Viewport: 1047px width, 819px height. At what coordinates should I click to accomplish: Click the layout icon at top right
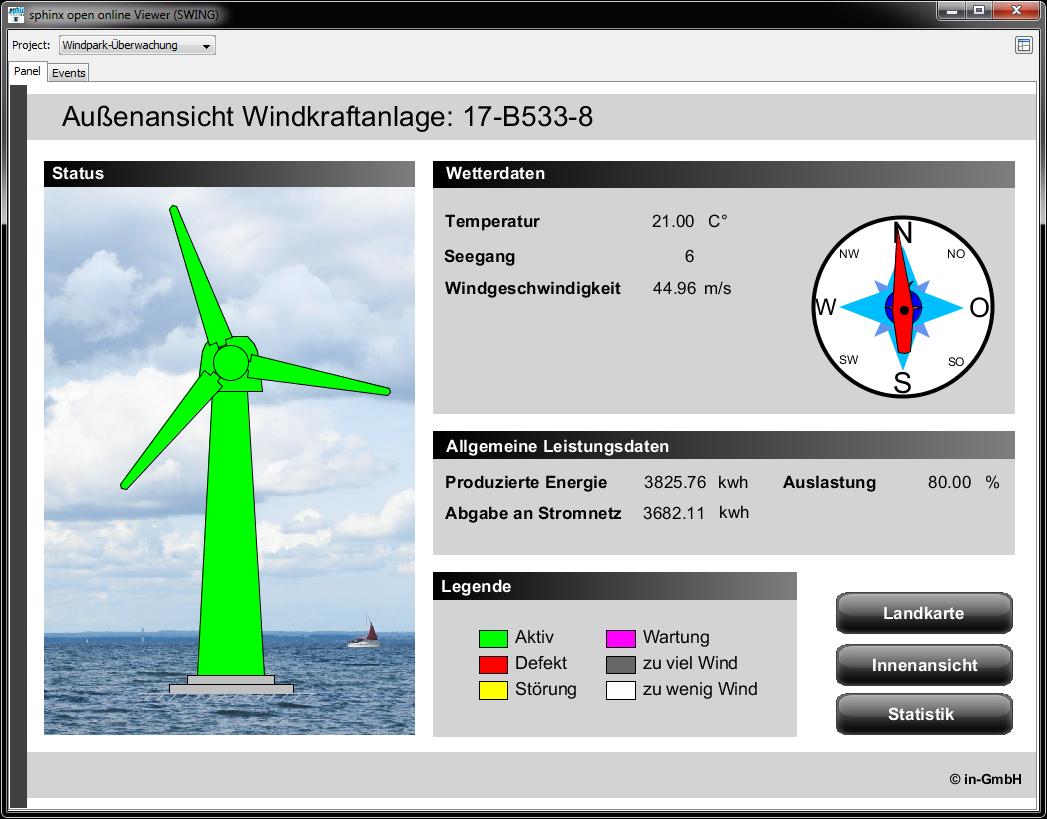1023,45
